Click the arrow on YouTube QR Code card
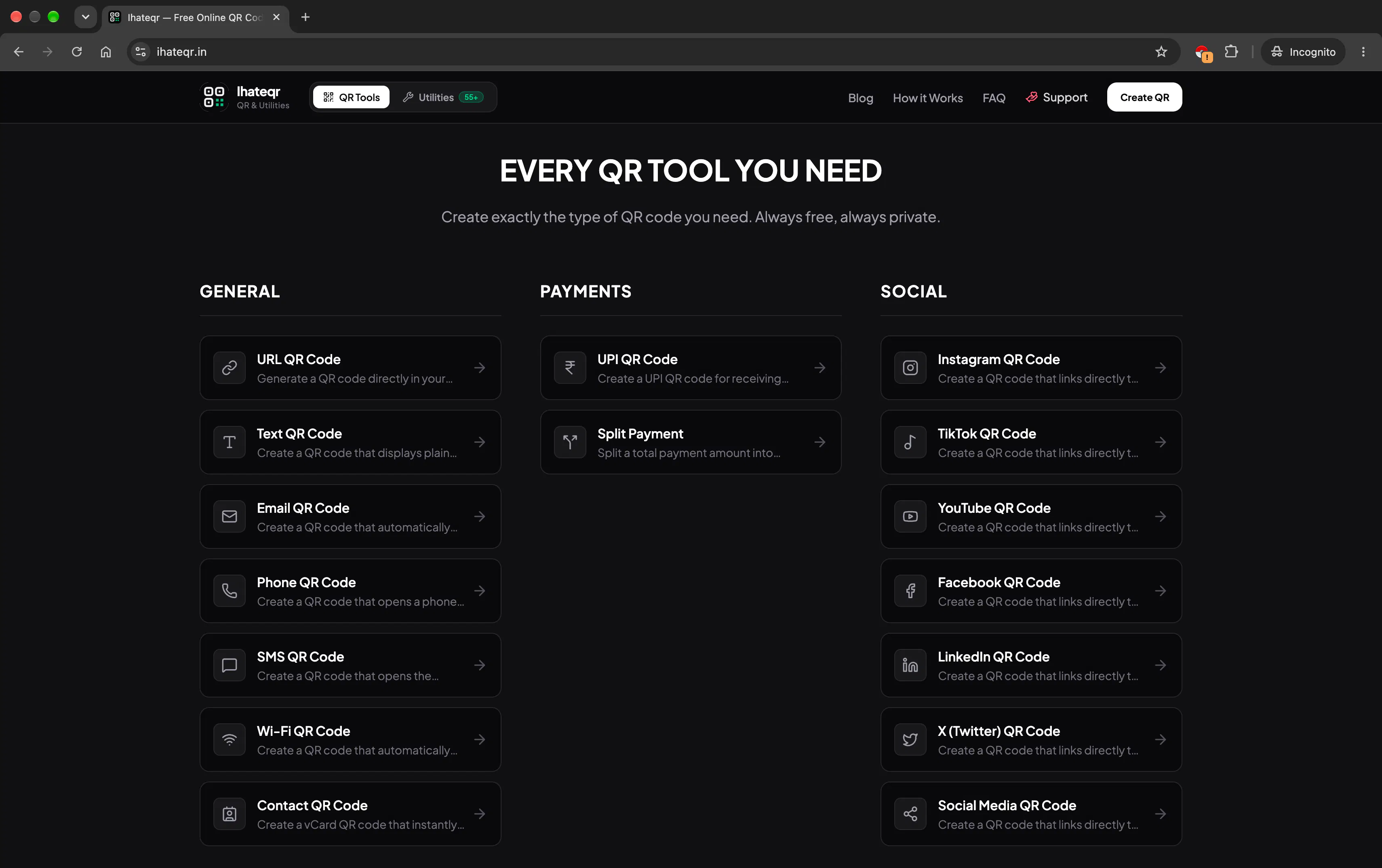1382x868 pixels. pyautogui.click(x=1161, y=517)
